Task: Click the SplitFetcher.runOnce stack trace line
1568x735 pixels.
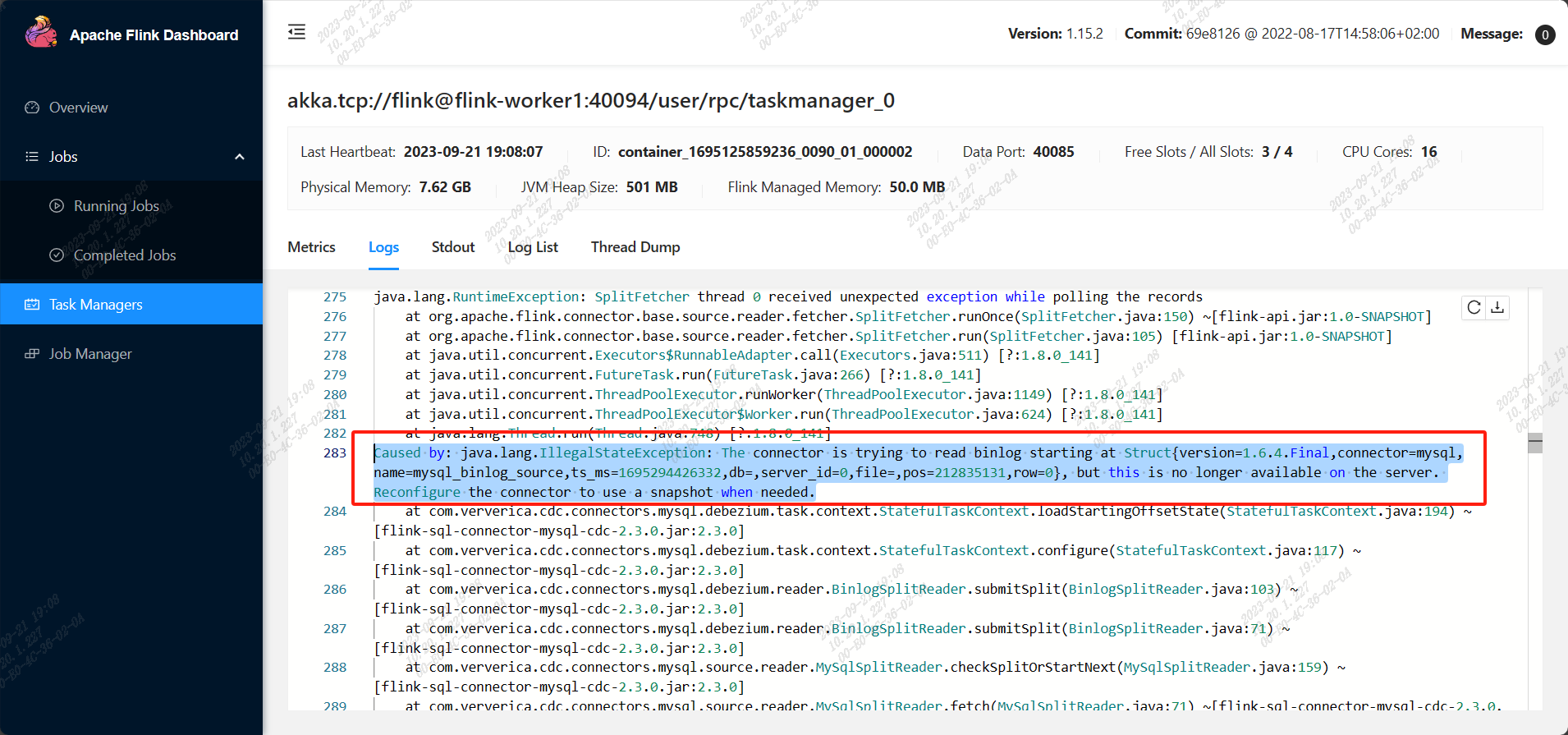Action: (x=918, y=317)
